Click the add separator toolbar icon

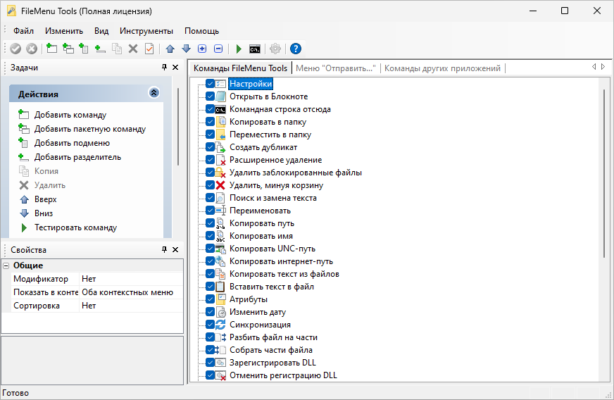coord(100,49)
